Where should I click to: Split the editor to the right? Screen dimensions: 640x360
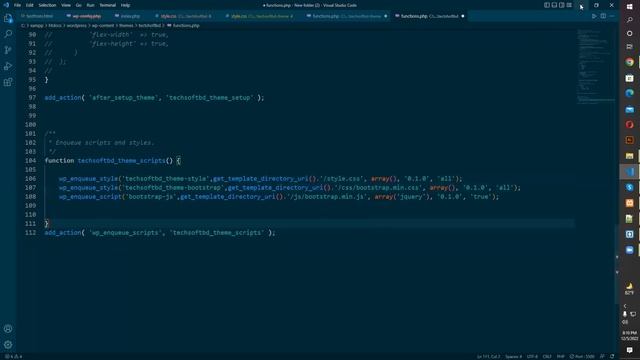coord(603,16)
